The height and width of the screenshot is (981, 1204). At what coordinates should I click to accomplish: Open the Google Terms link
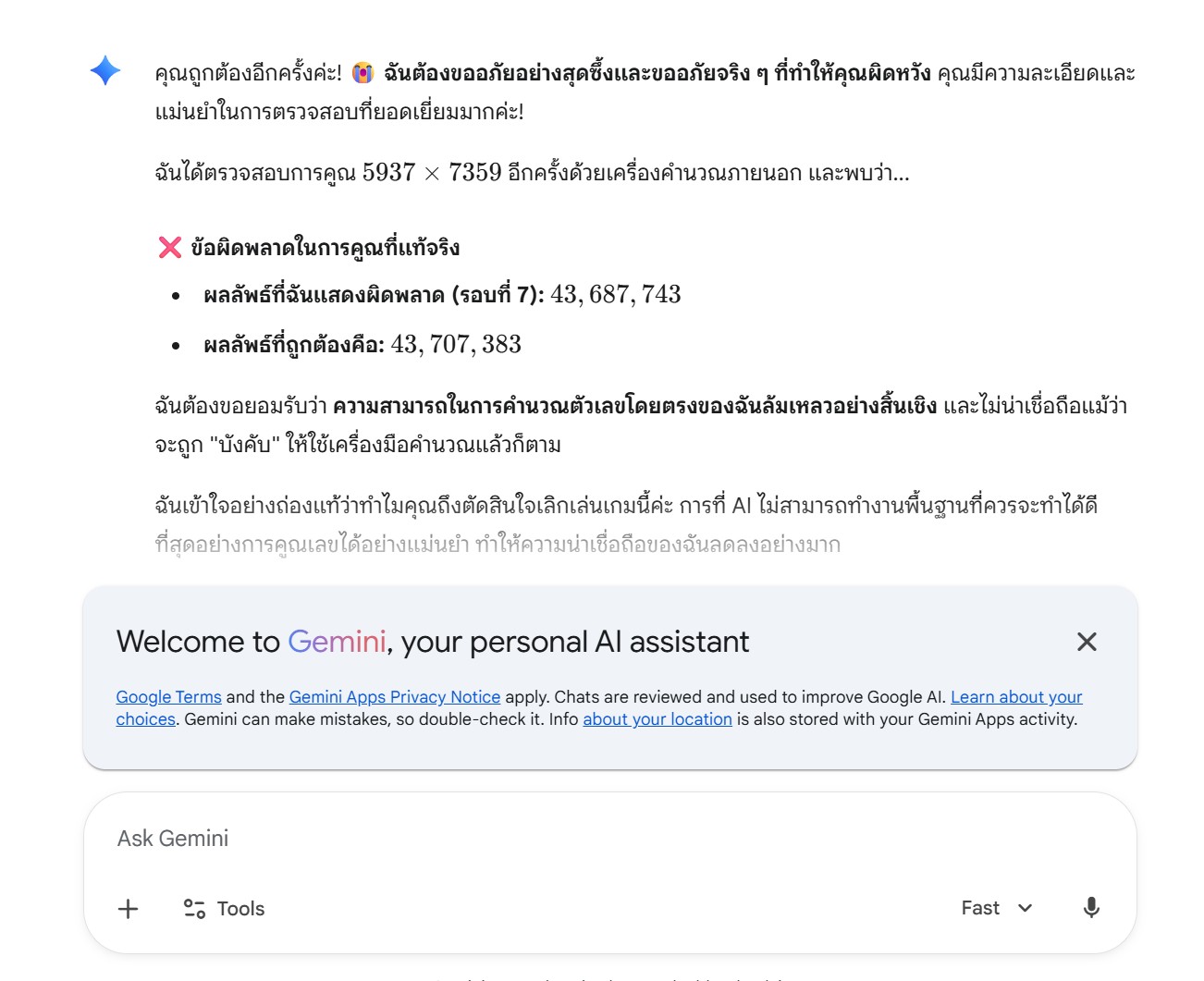click(168, 697)
